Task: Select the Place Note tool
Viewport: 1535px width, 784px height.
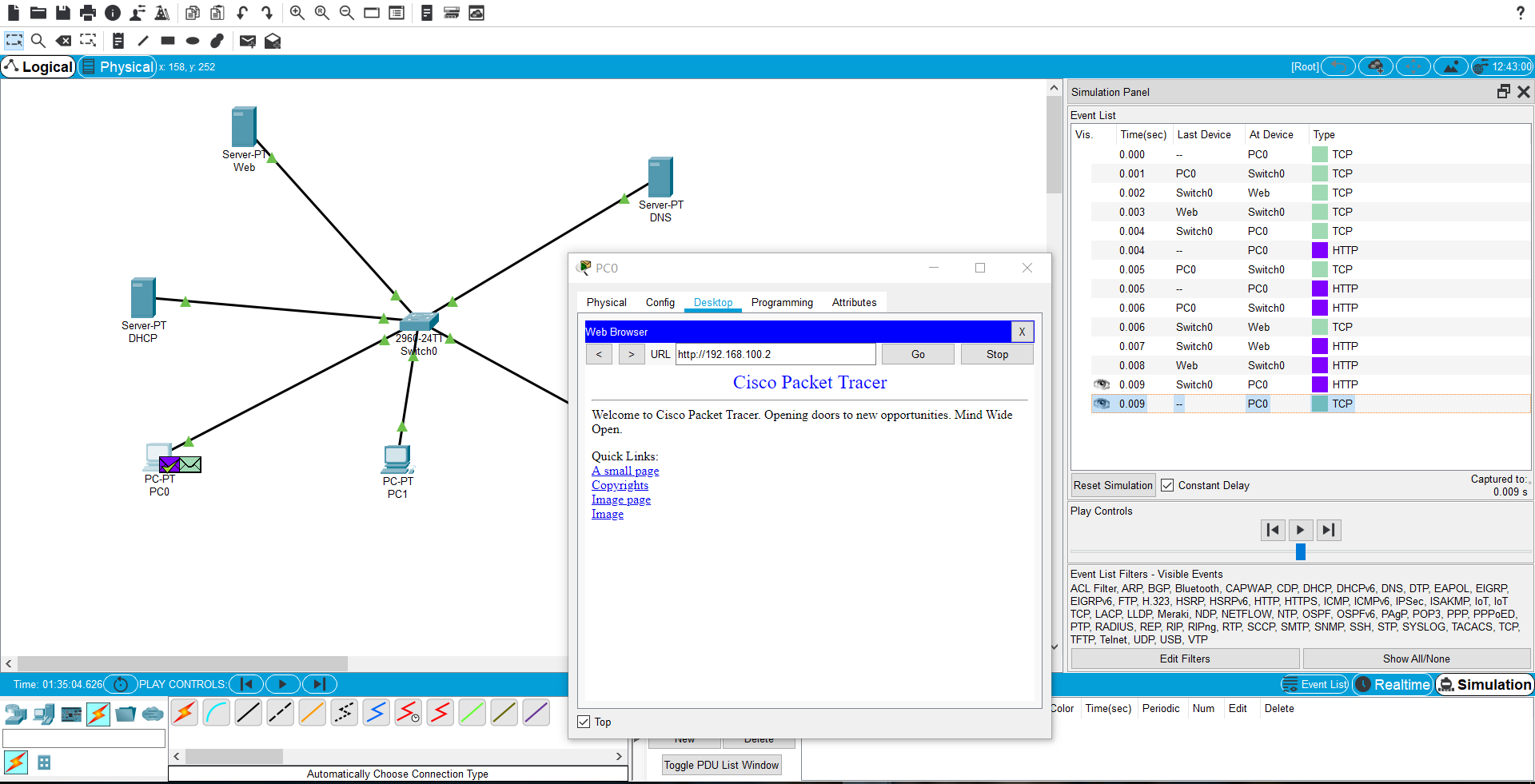Action: pyautogui.click(x=118, y=41)
